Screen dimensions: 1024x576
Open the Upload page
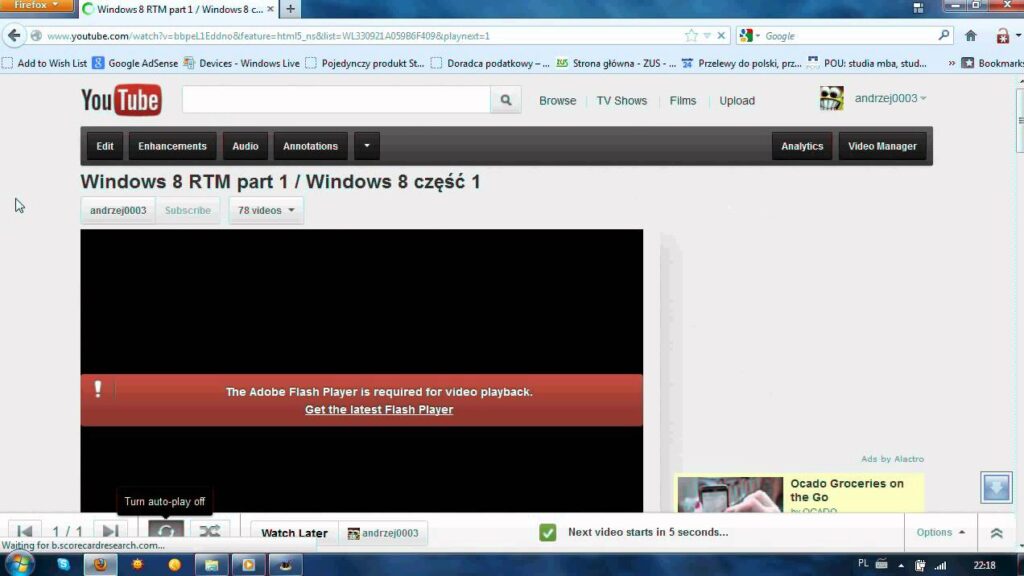pyautogui.click(x=737, y=101)
